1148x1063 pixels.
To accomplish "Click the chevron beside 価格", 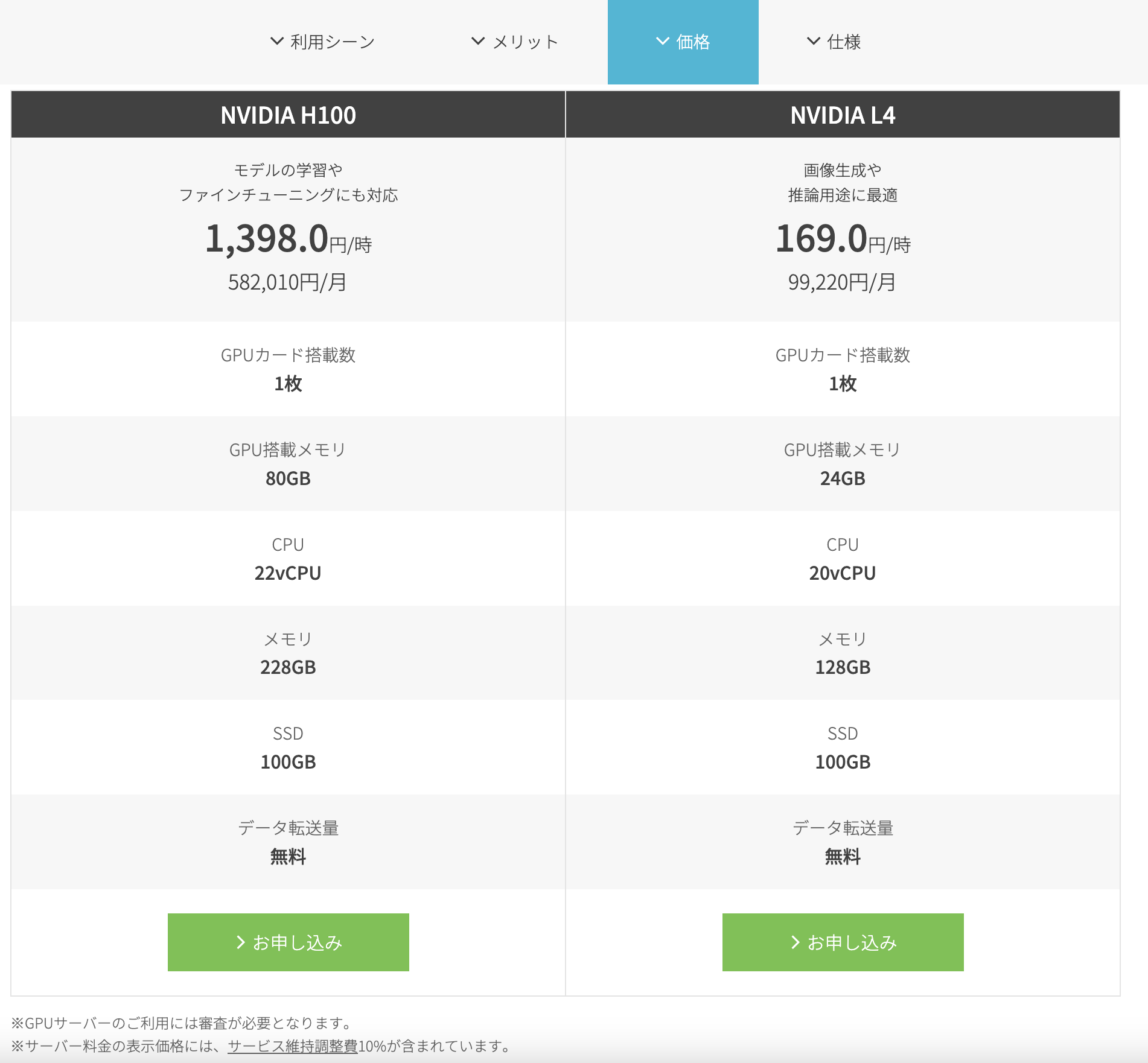I will tap(663, 41).
